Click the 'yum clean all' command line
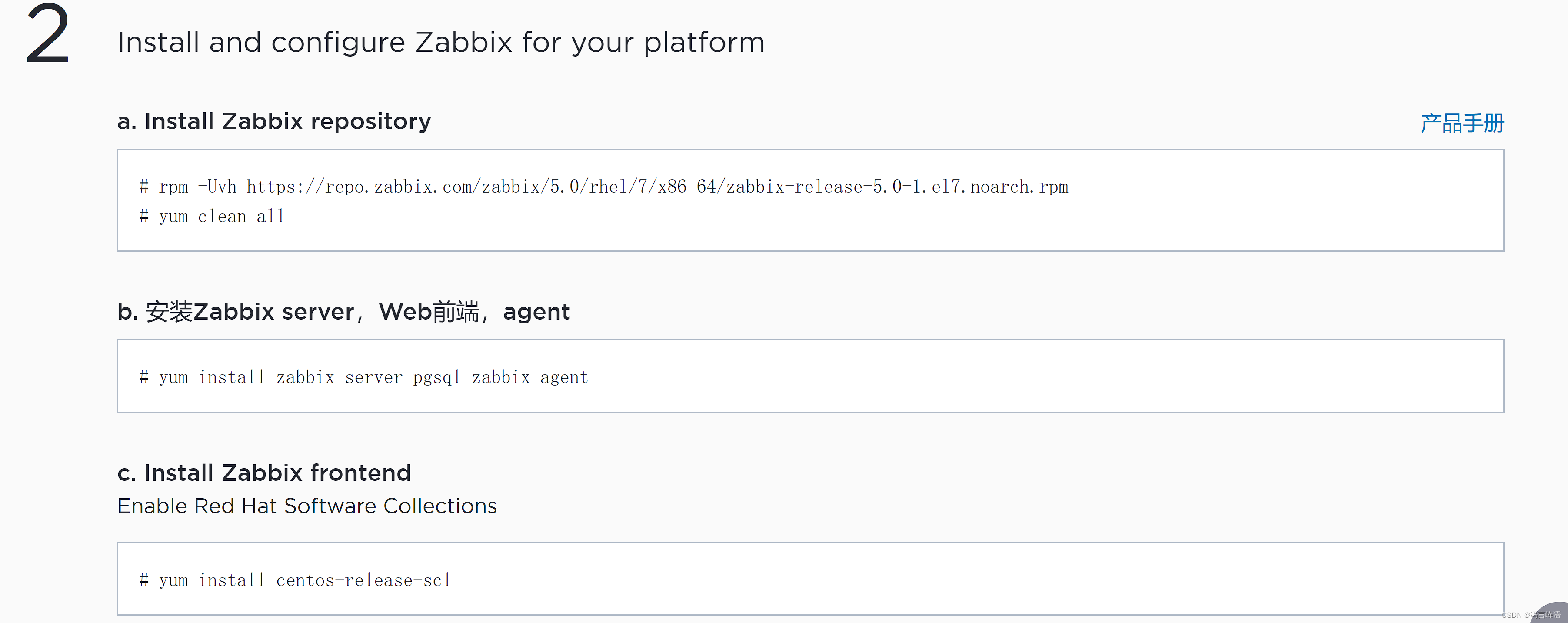Image resolution: width=1568 pixels, height=623 pixels. (222, 217)
